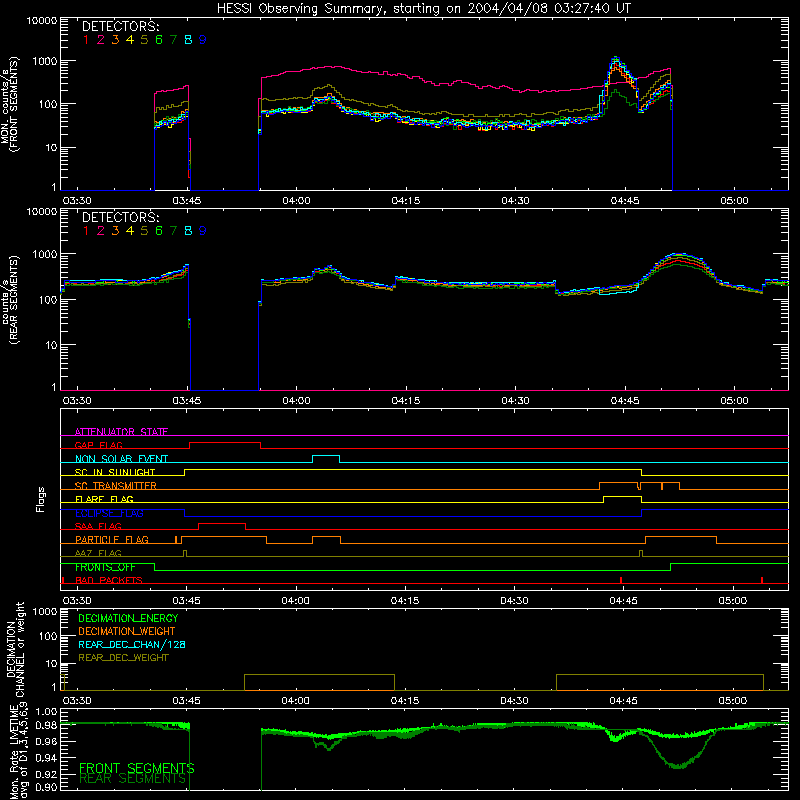Click the 04:00 tick label under the front segments plot
The height and width of the screenshot is (800, 800).
[x=296, y=201]
